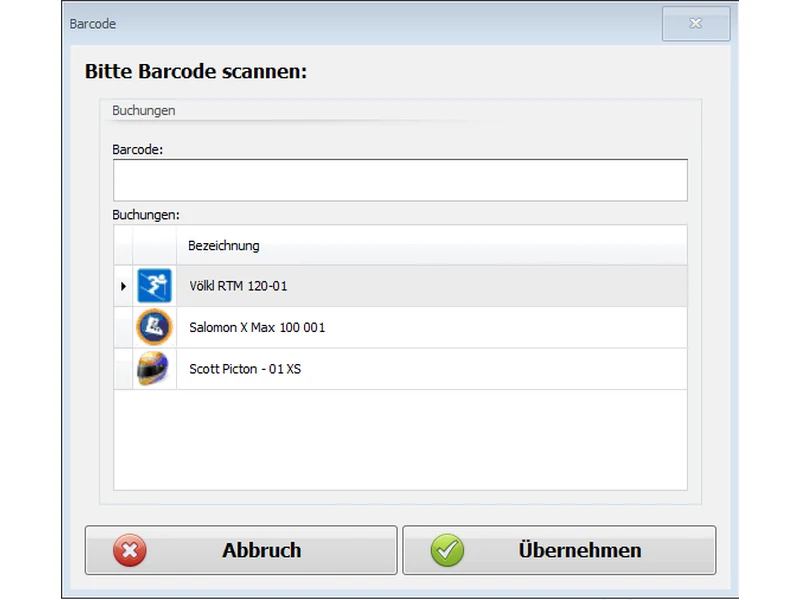Click inside the Barcode input field
This screenshot has width=800, height=600.
pyautogui.click(x=400, y=180)
